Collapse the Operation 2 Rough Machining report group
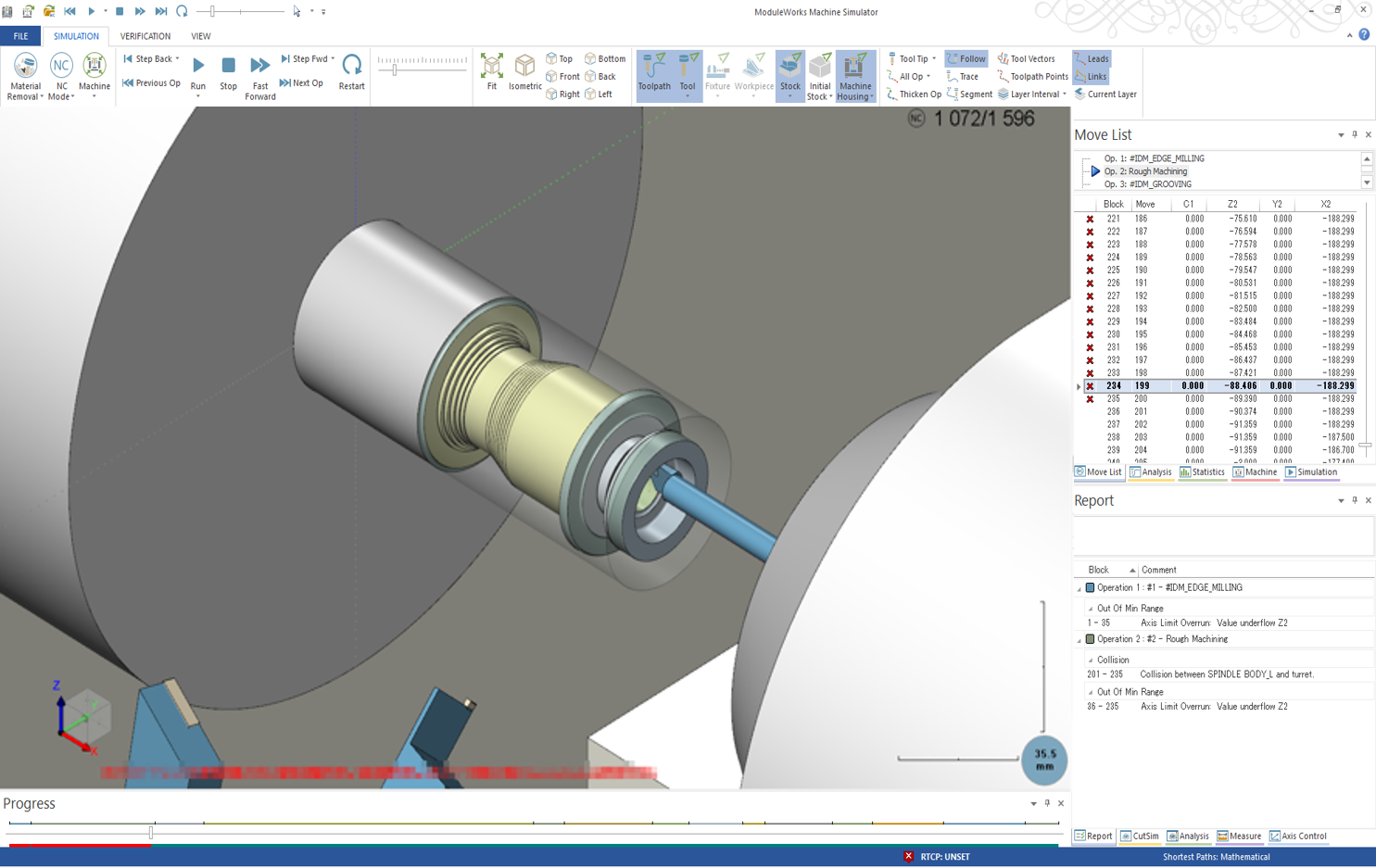The image size is (1376, 868). [x=1079, y=640]
